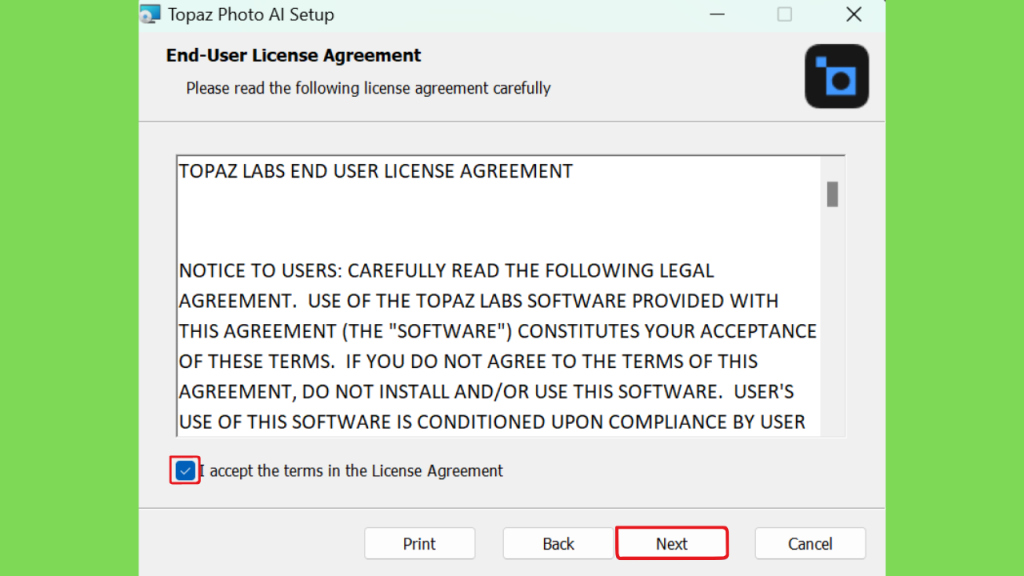
Task: Close the Topaz Photo AI Setup window
Action: 854,14
